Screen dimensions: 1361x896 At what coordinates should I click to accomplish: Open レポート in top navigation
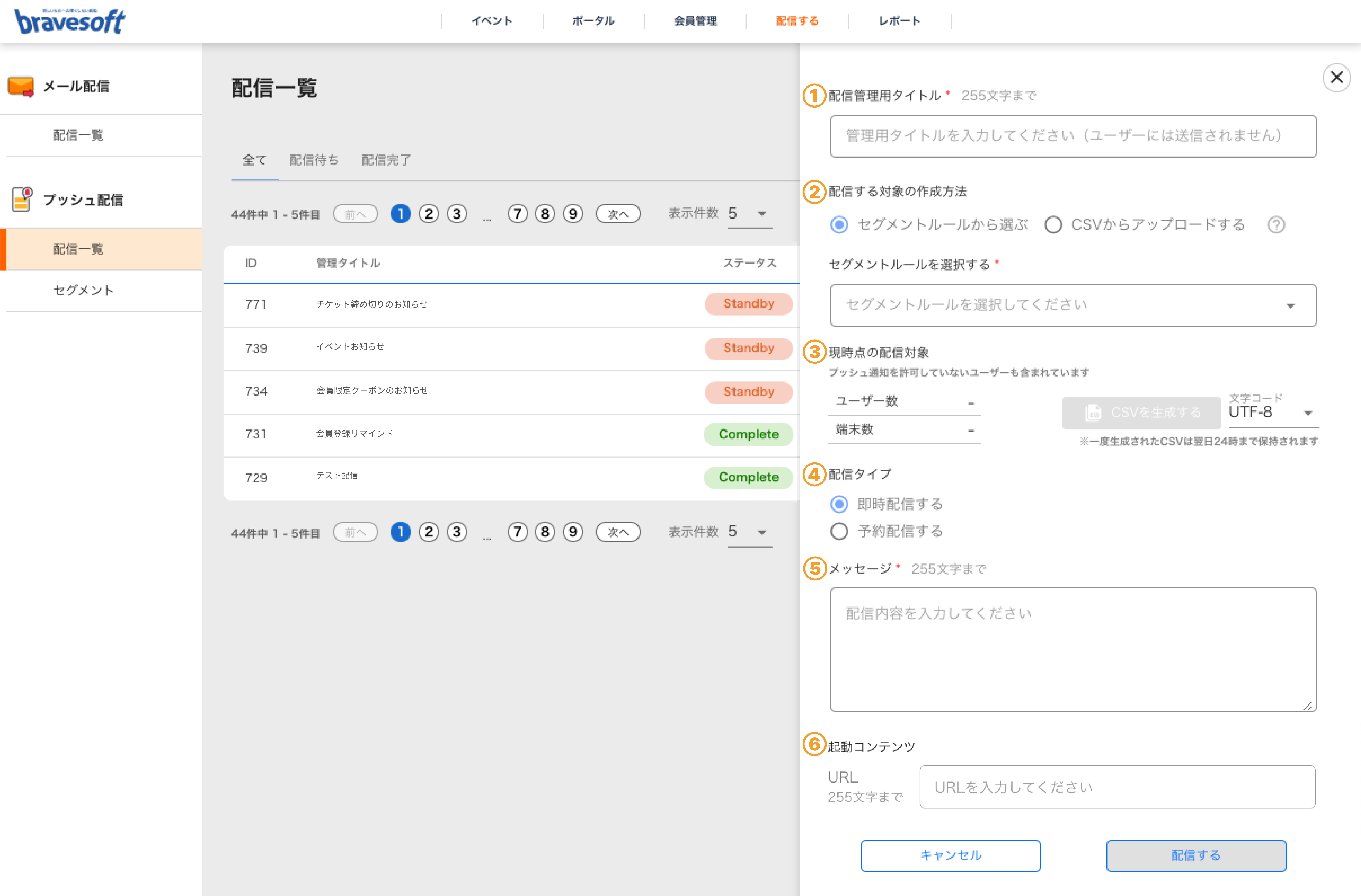tap(899, 21)
